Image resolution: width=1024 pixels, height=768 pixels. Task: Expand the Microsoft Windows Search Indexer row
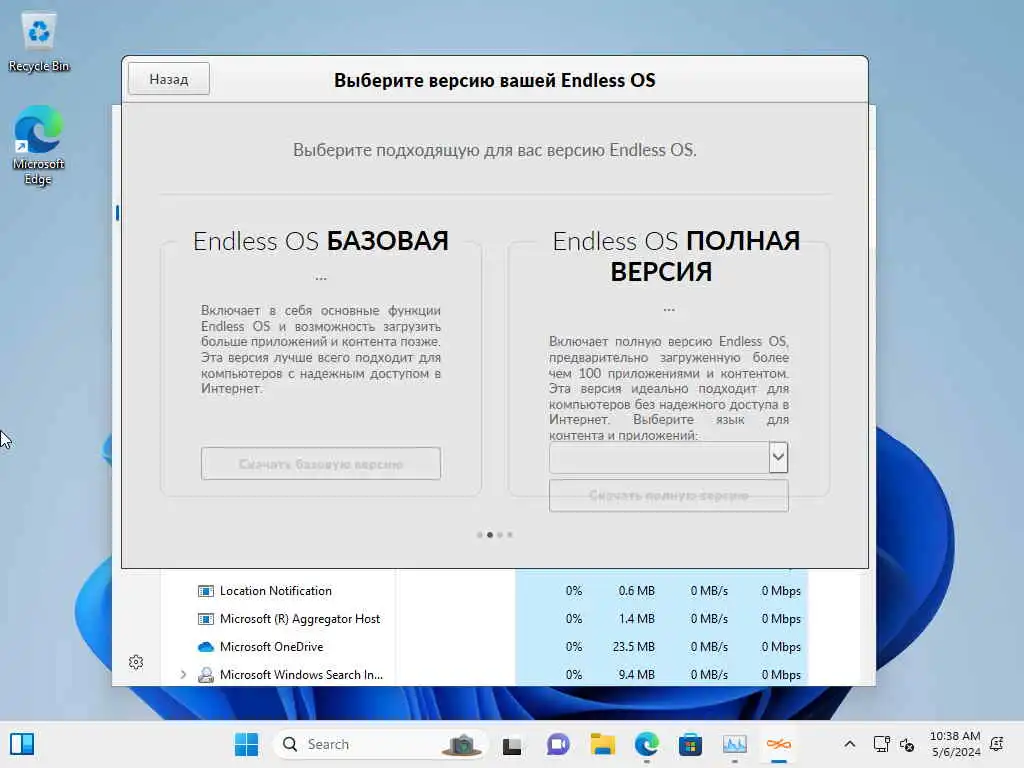(x=183, y=675)
